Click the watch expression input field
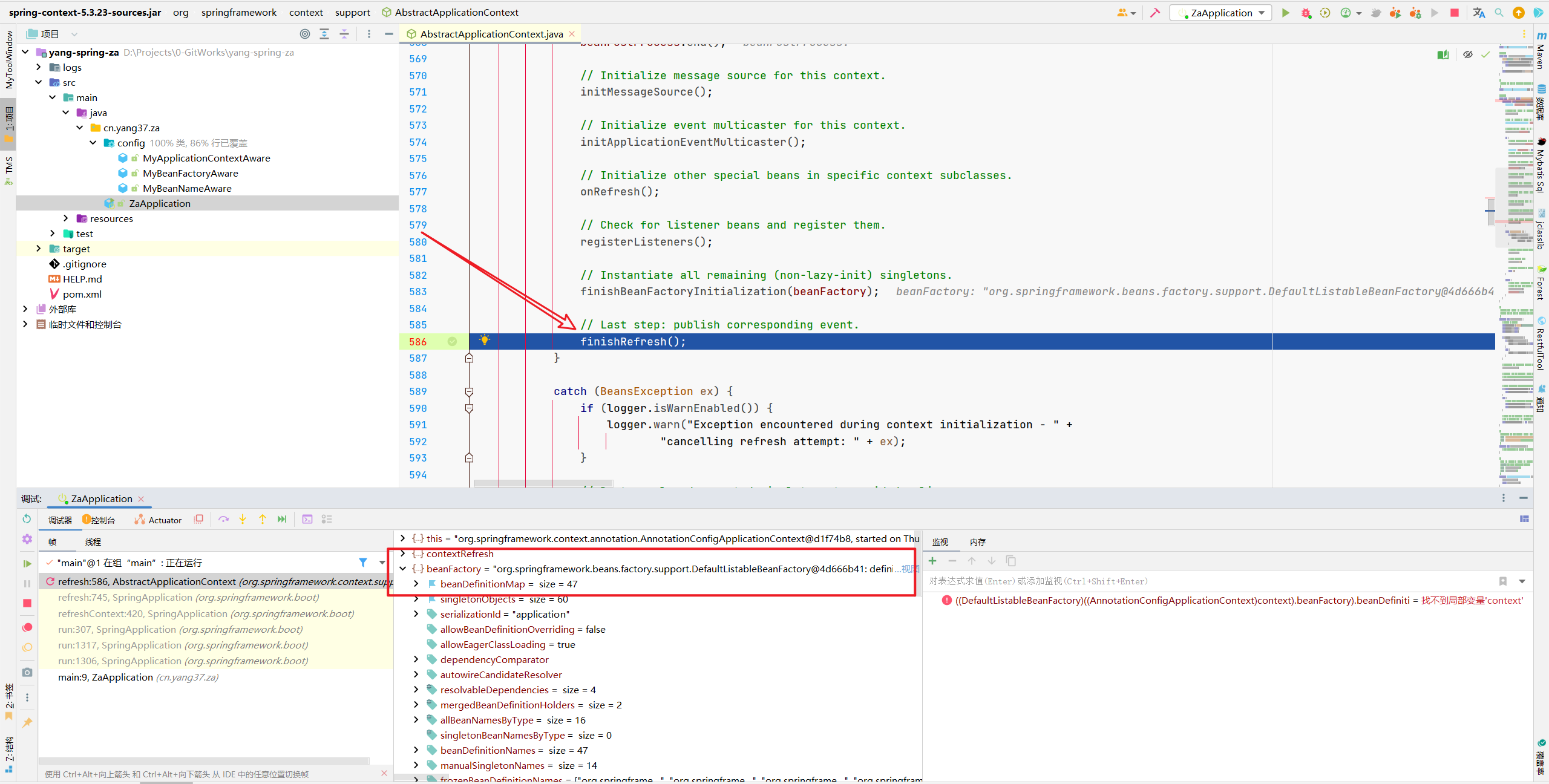Image resolution: width=1549 pixels, height=784 pixels. coord(1210,581)
